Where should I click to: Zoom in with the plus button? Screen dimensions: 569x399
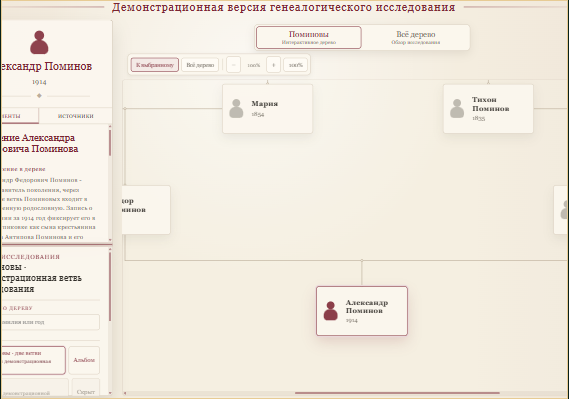click(274, 65)
